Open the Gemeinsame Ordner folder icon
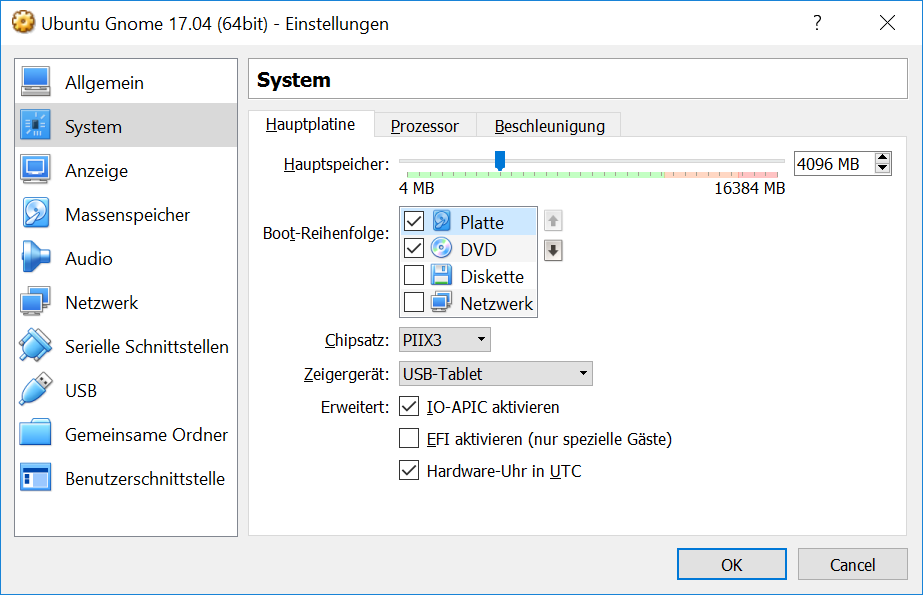 [x=35, y=434]
